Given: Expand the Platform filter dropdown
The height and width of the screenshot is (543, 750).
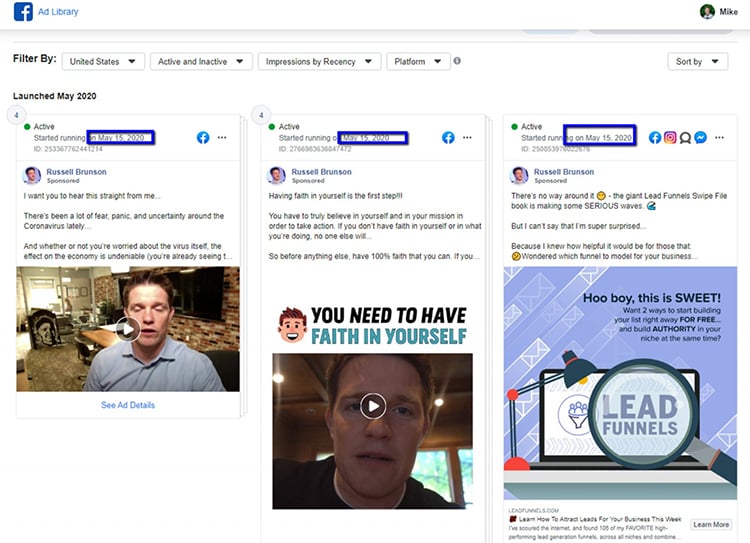Looking at the screenshot, I should tap(418, 61).
